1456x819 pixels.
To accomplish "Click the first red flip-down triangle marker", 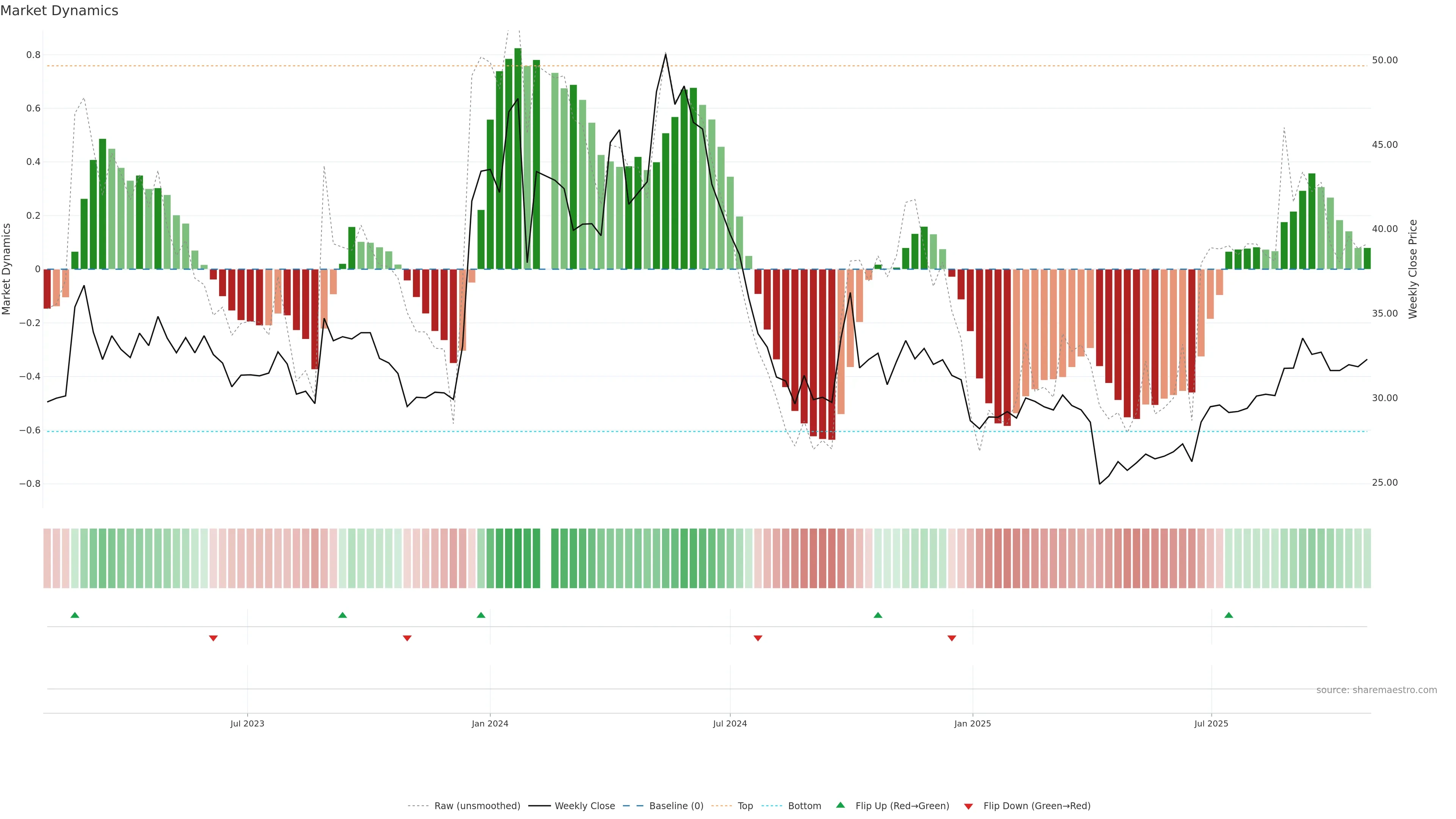I will point(213,638).
